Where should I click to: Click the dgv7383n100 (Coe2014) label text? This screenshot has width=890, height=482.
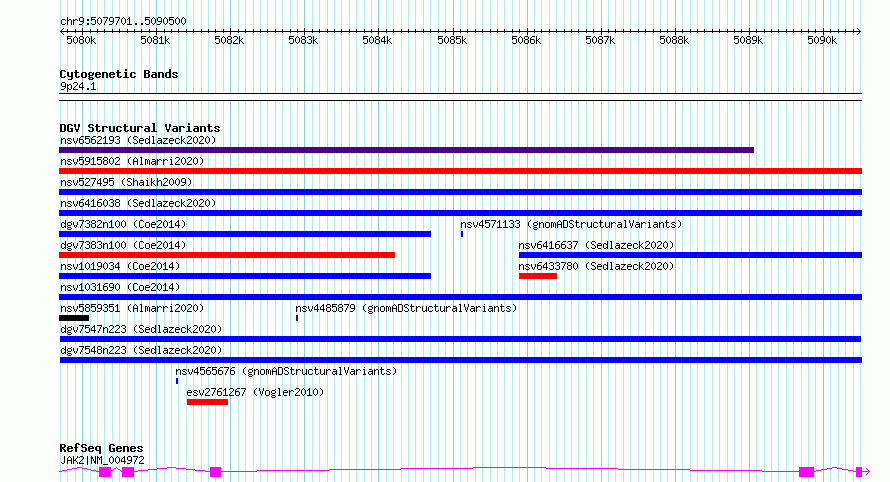pyautogui.click(x=123, y=245)
